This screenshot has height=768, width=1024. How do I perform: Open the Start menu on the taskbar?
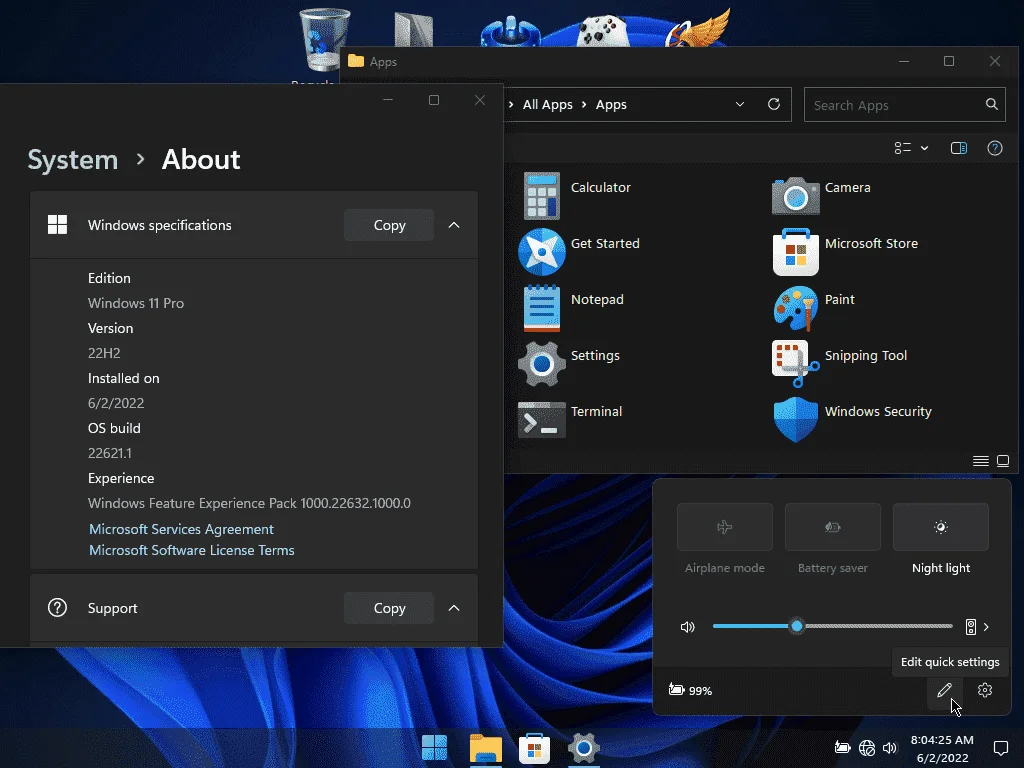pyautogui.click(x=434, y=748)
